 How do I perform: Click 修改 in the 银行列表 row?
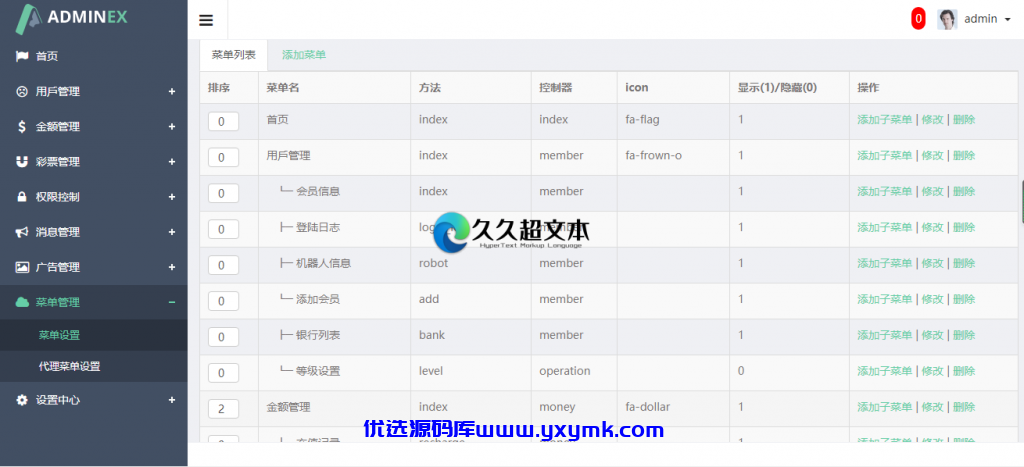933,335
